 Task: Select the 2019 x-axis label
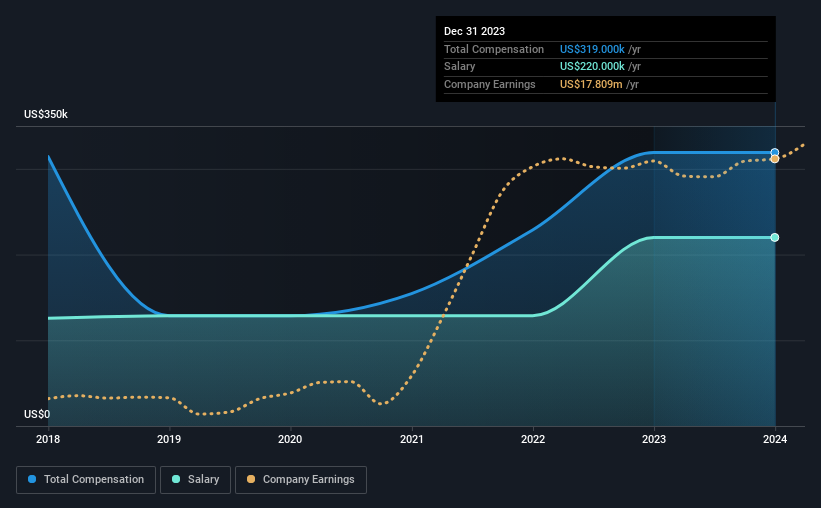[x=169, y=439]
